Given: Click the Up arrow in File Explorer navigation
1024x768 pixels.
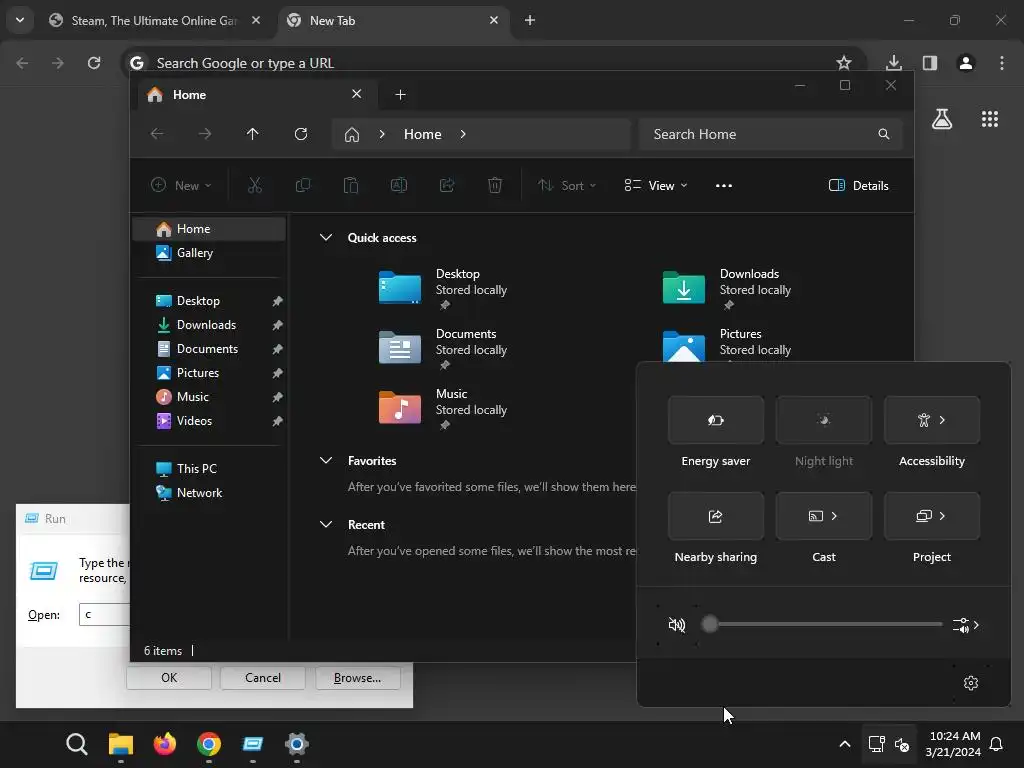Looking at the screenshot, I should coord(253,134).
